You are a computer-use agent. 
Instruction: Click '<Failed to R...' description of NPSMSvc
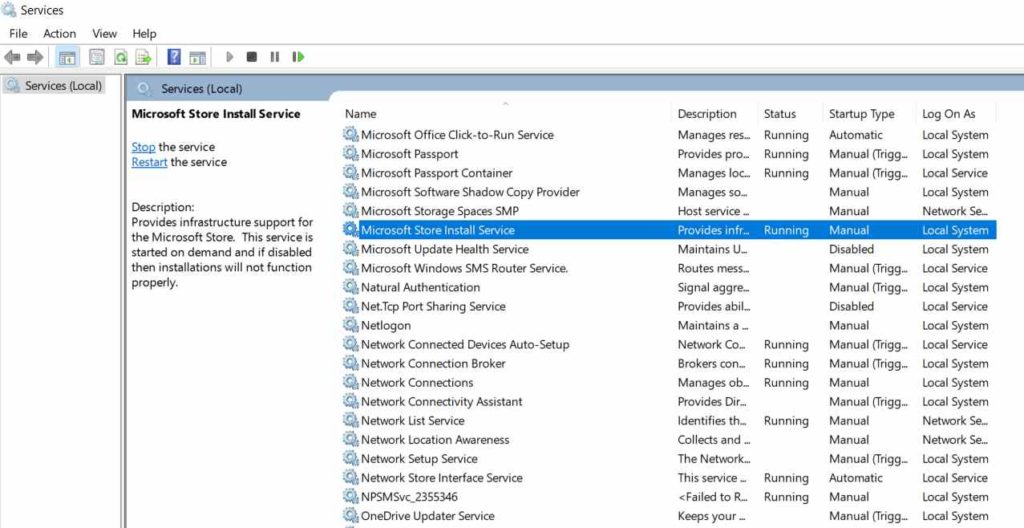pyautogui.click(x=713, y=497)
